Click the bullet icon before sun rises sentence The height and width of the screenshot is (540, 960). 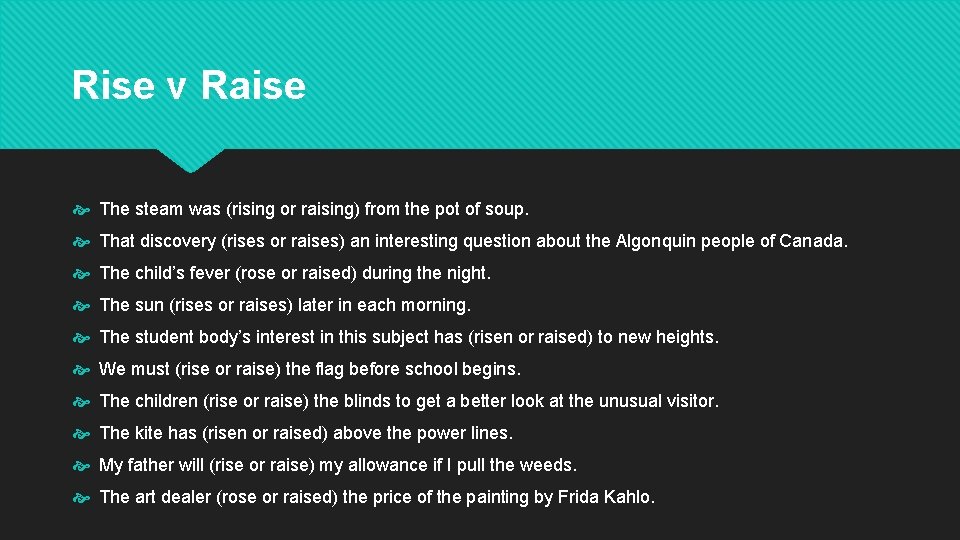point(81,306)
